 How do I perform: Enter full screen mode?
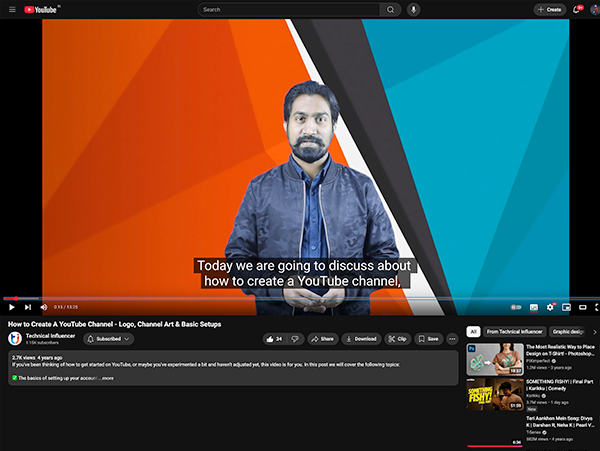coord(597,307)
